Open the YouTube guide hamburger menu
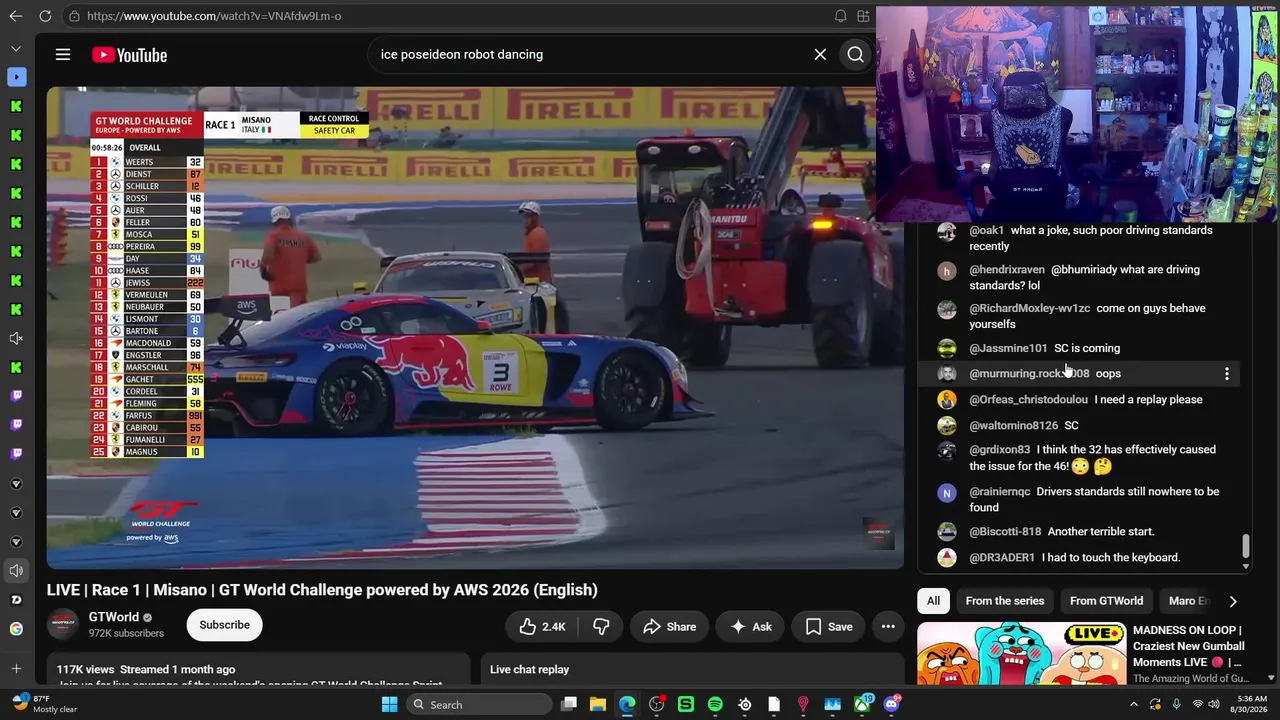Screen dimensions: 1280x720 point(63,55)
